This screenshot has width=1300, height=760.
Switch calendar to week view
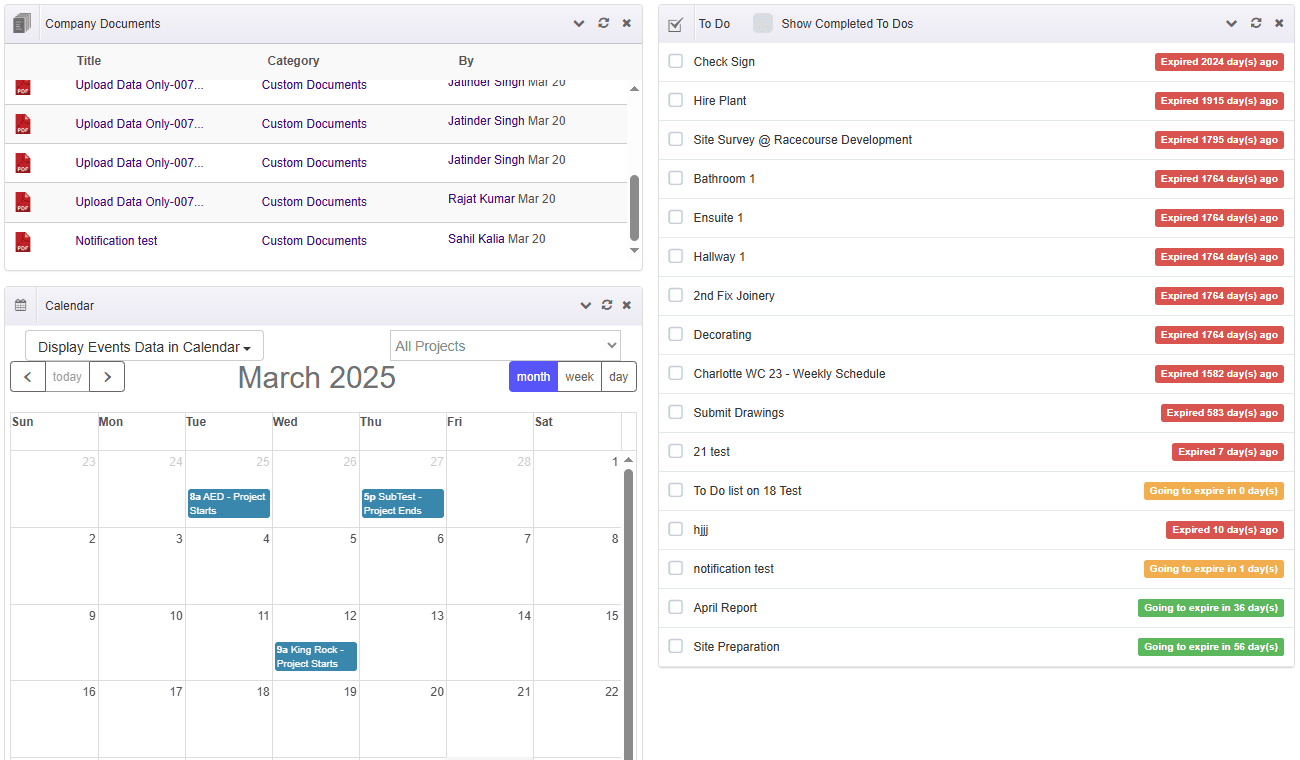579,377
